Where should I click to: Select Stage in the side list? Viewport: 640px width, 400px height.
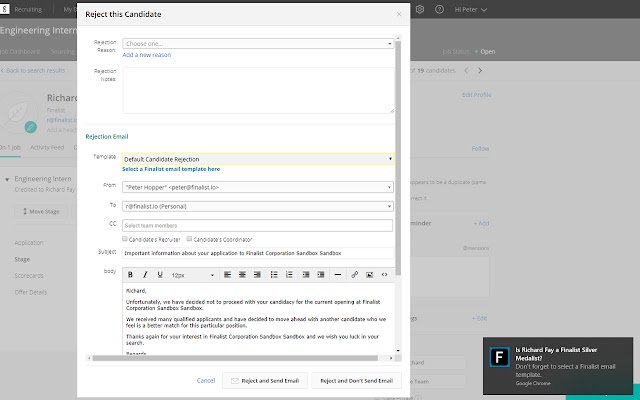[x=22, y=259]
